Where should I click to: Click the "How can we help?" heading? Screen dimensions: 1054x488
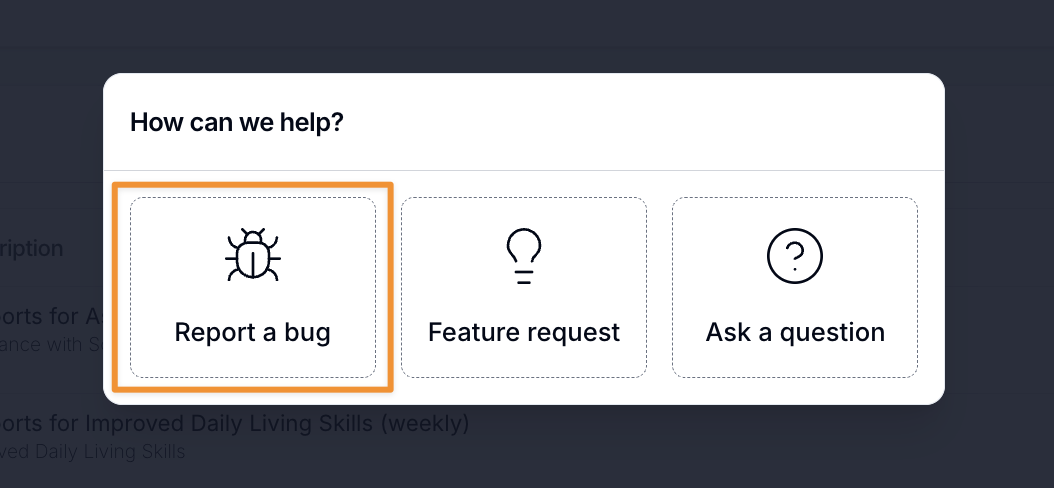pos(236,123)
